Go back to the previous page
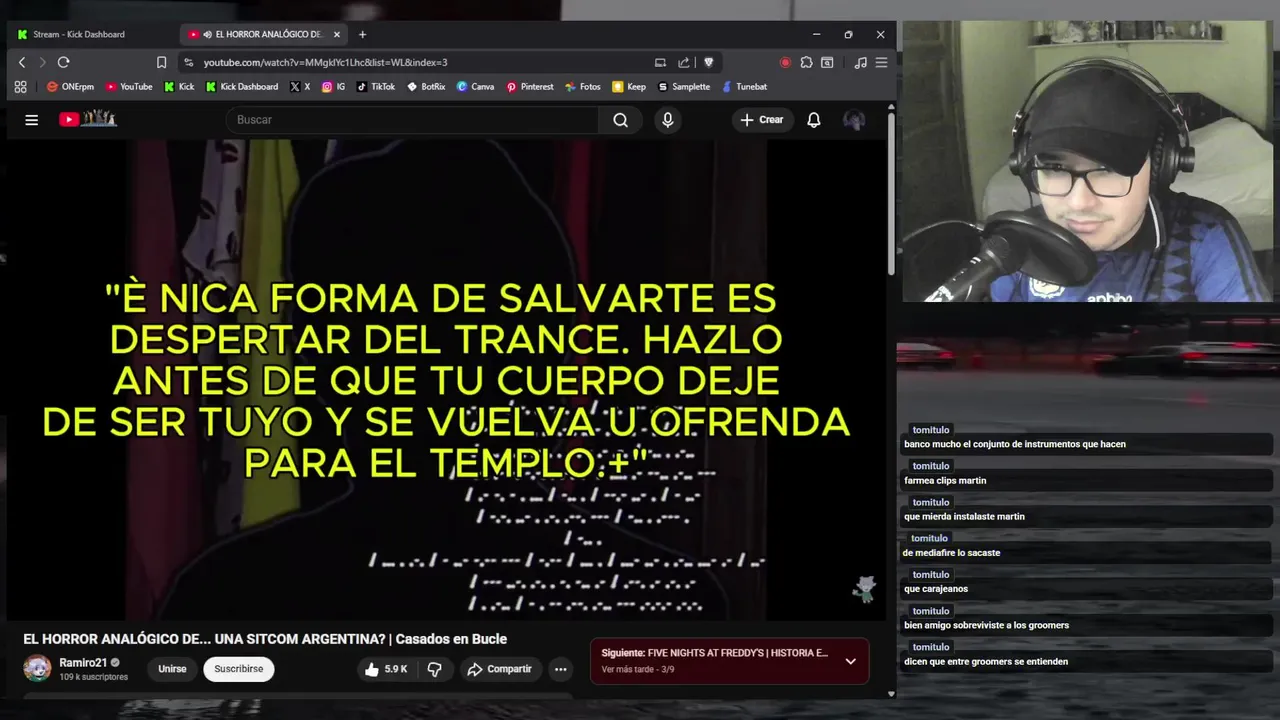This screenshot has width=1280, height=720. click(x=22, y=62)
